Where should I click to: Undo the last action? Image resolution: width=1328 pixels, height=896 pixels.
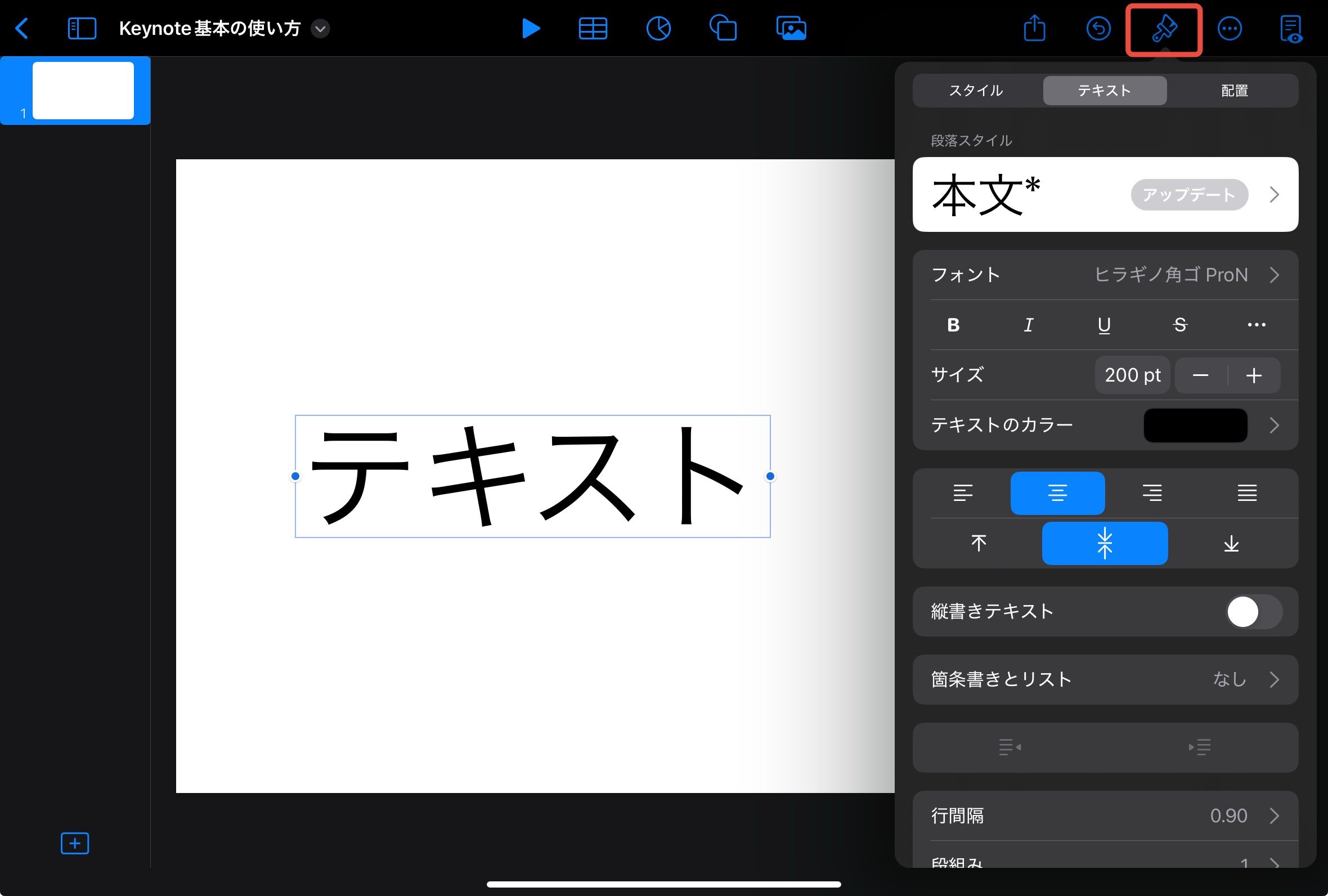point(1098,29)
